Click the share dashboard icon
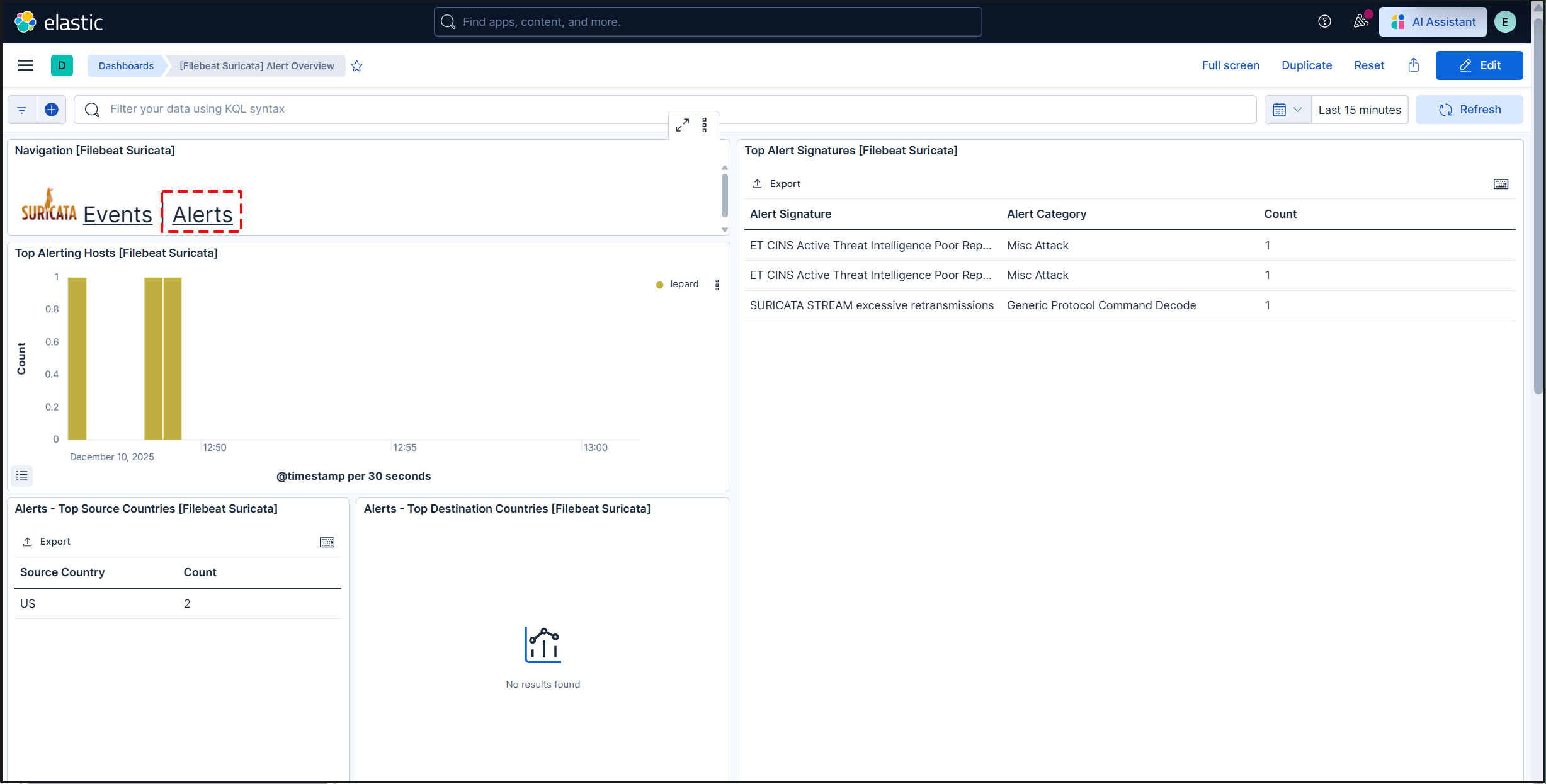The height and width of the screenshot is (784, 1546). (x=1414, y=65)
